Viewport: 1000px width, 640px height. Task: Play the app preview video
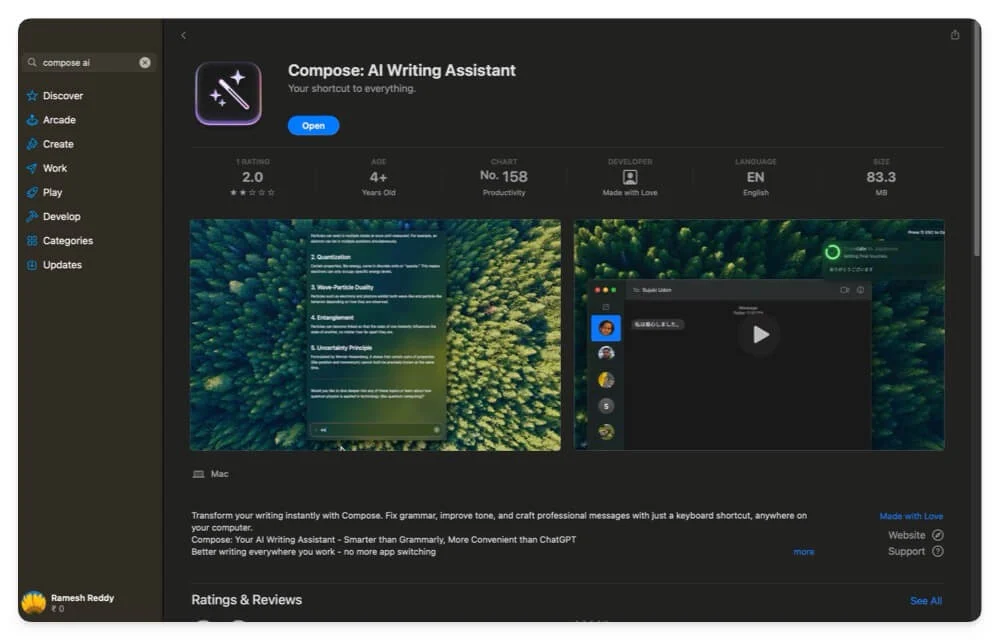point(759,335)
